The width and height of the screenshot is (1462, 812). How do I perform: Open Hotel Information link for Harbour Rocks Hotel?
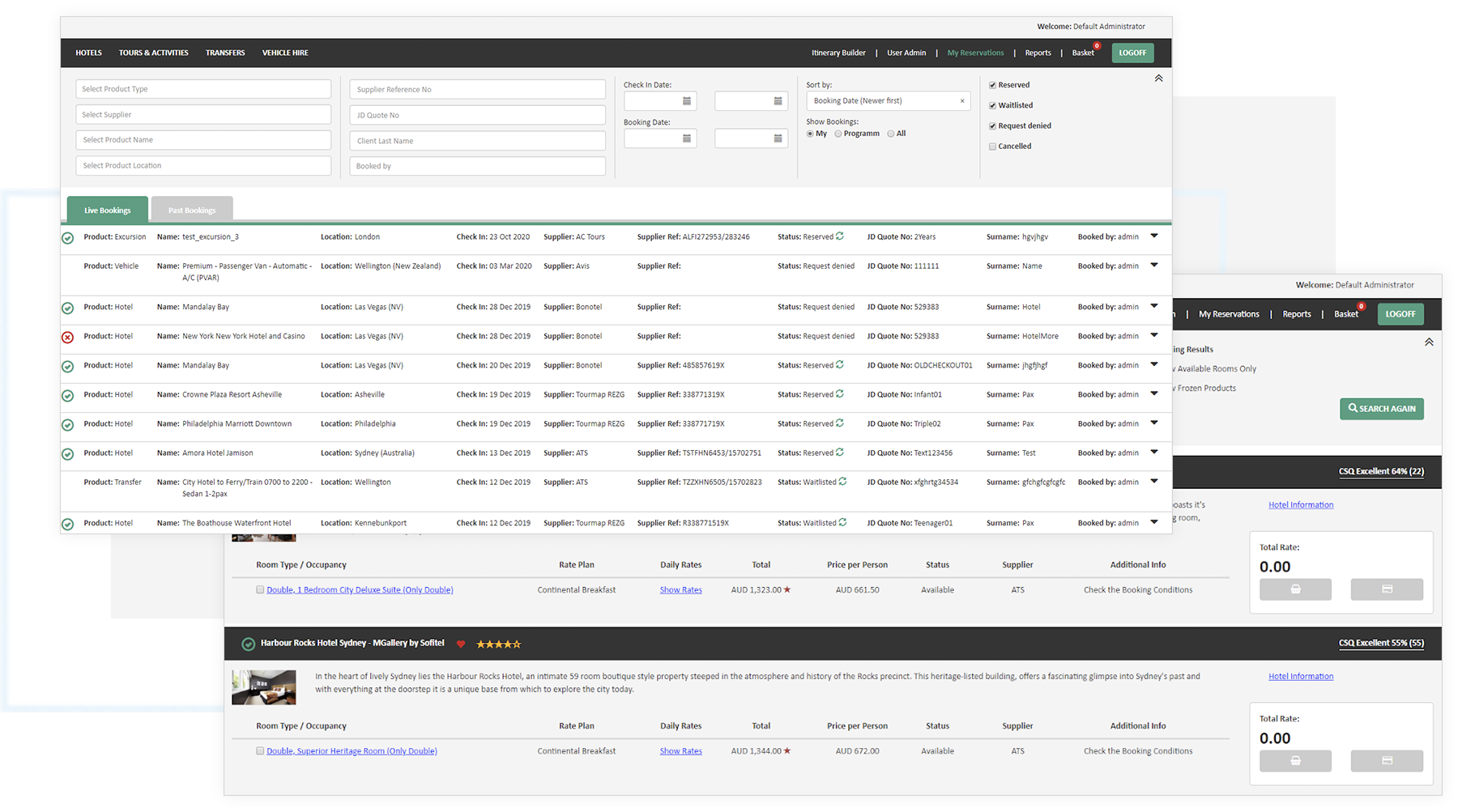click(x=1301, y=676)
